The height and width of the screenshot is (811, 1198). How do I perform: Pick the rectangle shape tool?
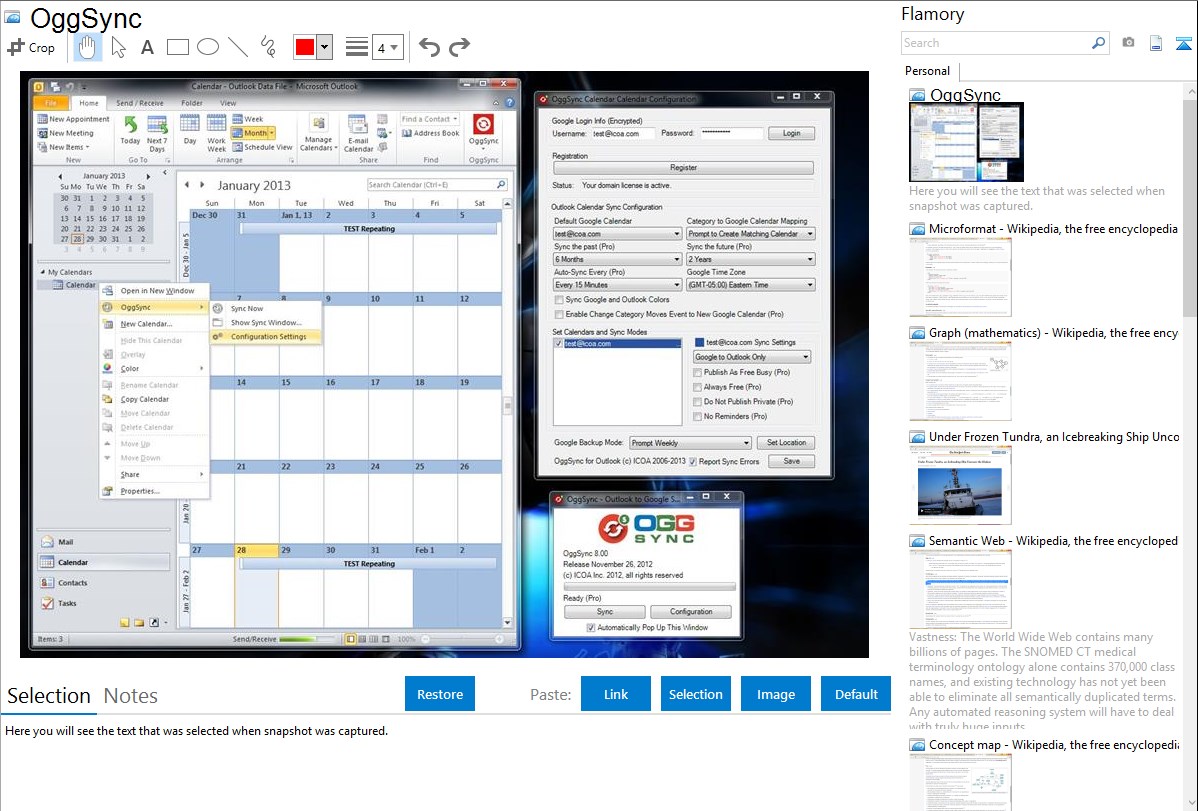pyautogui.click(x=177, y=47)
